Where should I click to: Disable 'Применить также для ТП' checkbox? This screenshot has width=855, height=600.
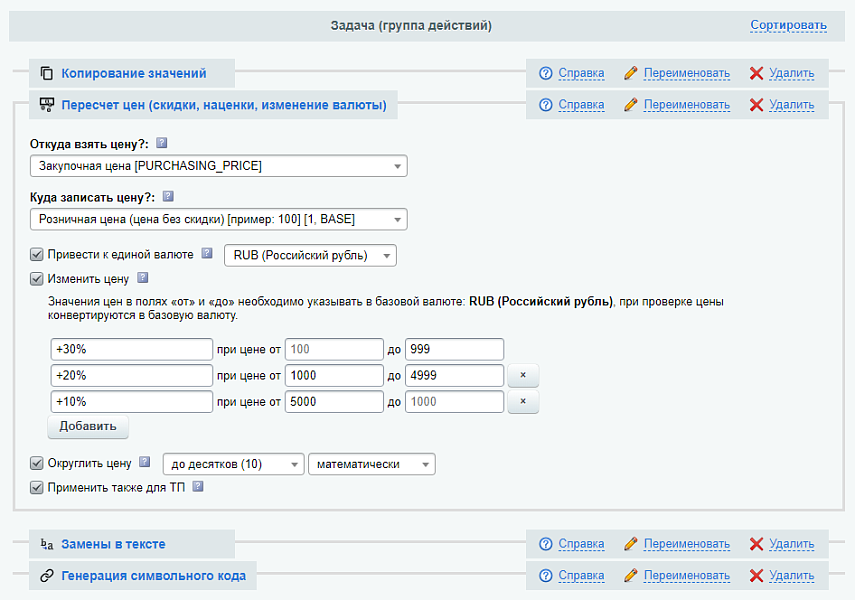pyautogui.click(x=37, y=488)
